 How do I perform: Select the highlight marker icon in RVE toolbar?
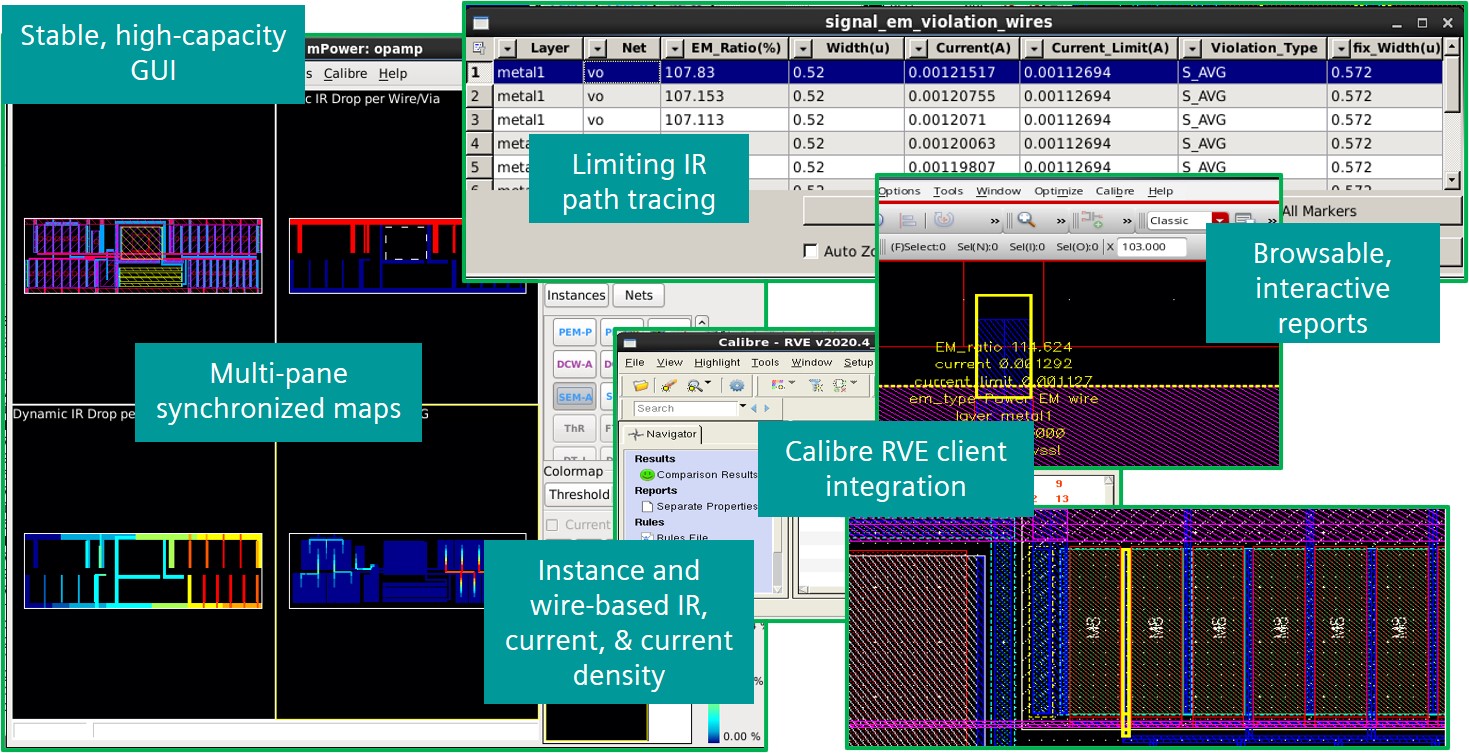[670, 385]
